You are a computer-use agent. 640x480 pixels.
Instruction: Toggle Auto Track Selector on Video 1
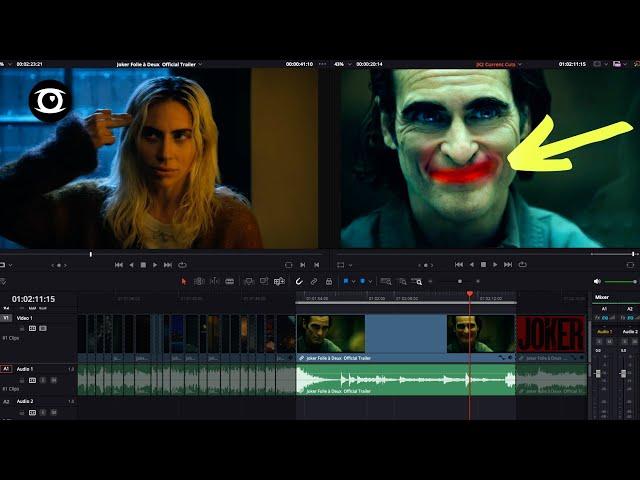point(32,328)
